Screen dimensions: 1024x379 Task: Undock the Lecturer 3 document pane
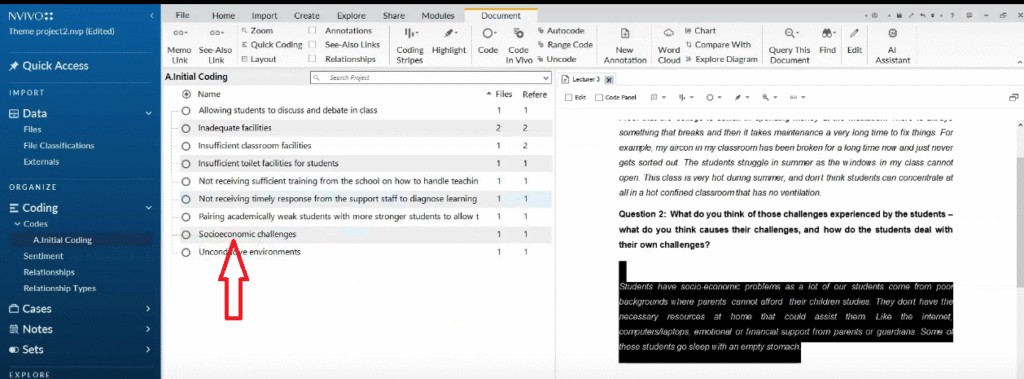pyautogui.click(x=1014, y=97)
